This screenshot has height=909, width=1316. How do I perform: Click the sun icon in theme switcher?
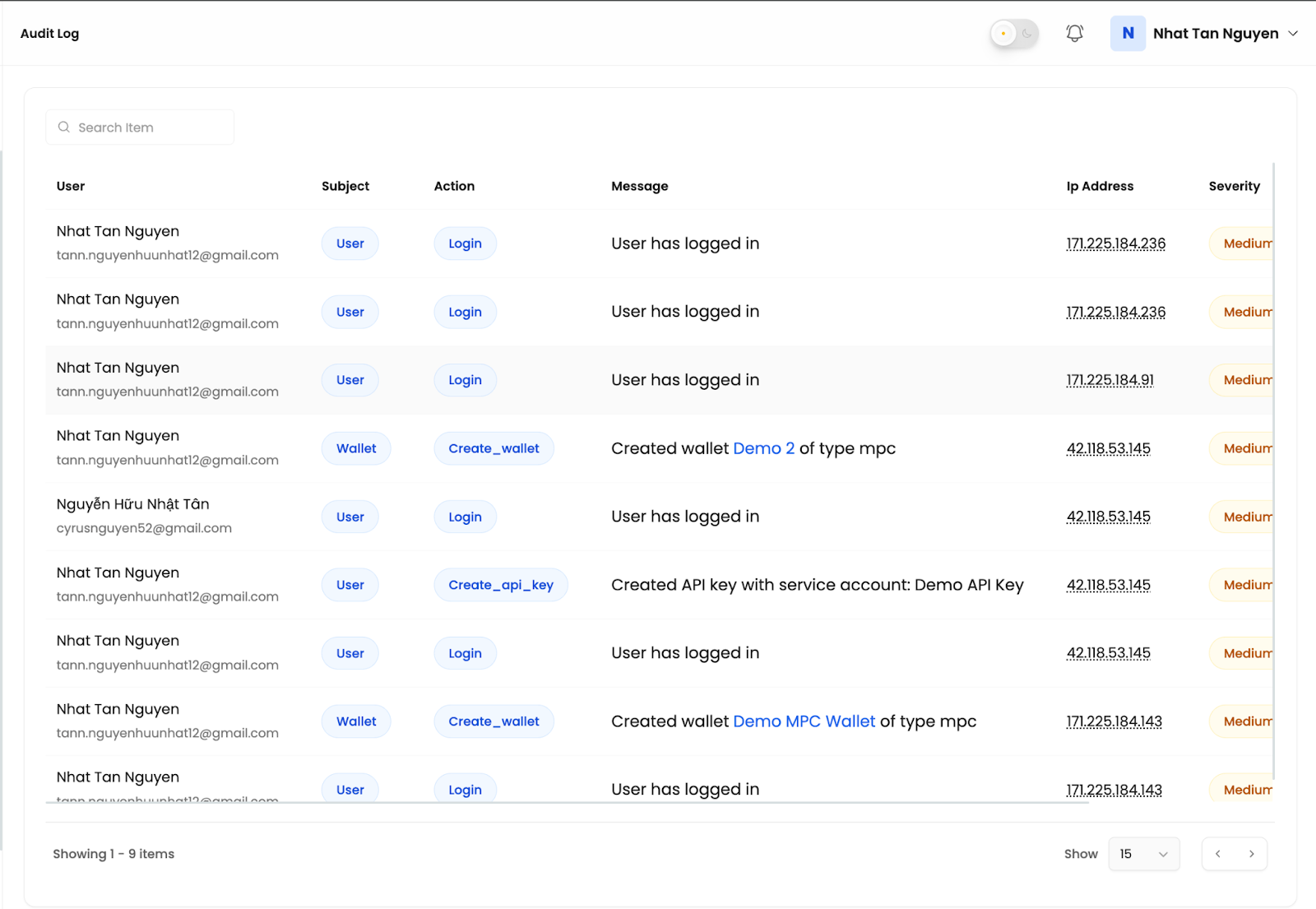click(x=1004, y=34)
